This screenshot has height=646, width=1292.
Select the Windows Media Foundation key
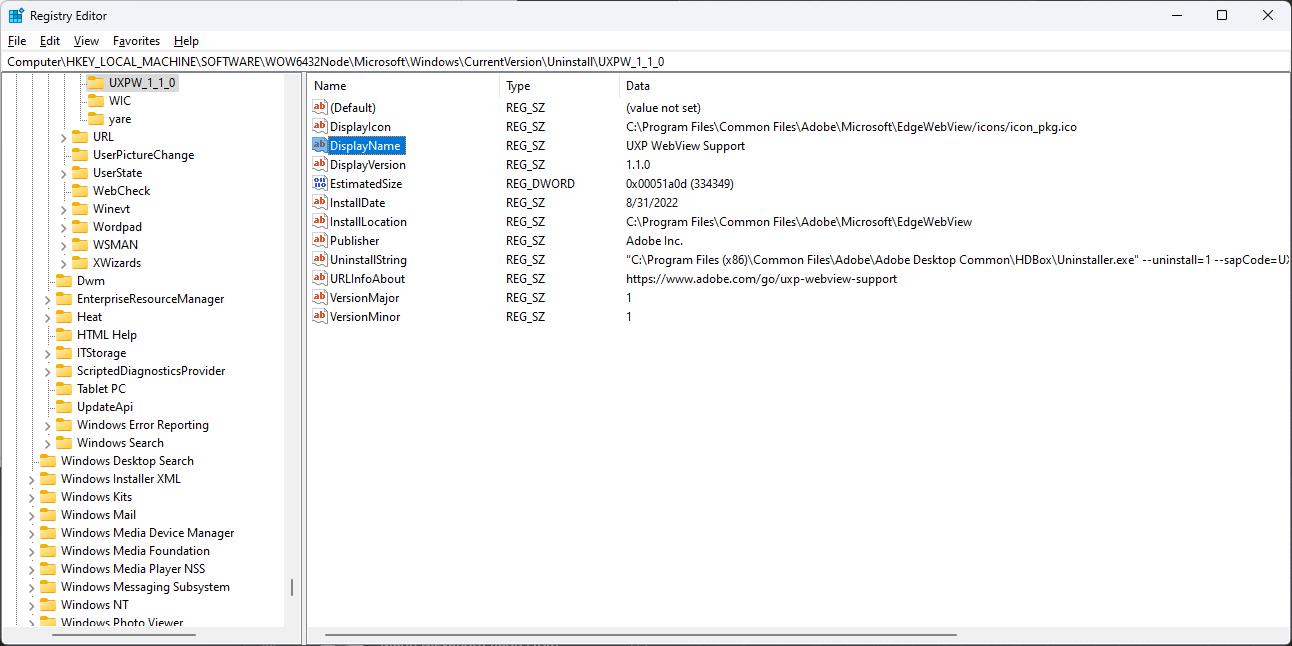pyautogui.click(x=135, y=551)
